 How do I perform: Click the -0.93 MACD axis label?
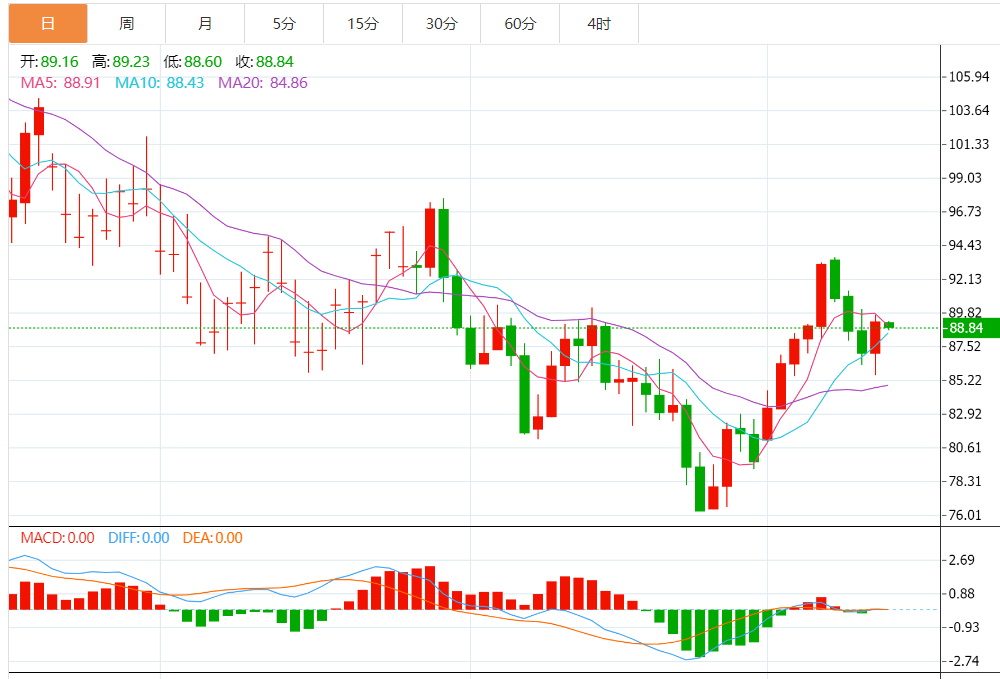tap(964, 627)
